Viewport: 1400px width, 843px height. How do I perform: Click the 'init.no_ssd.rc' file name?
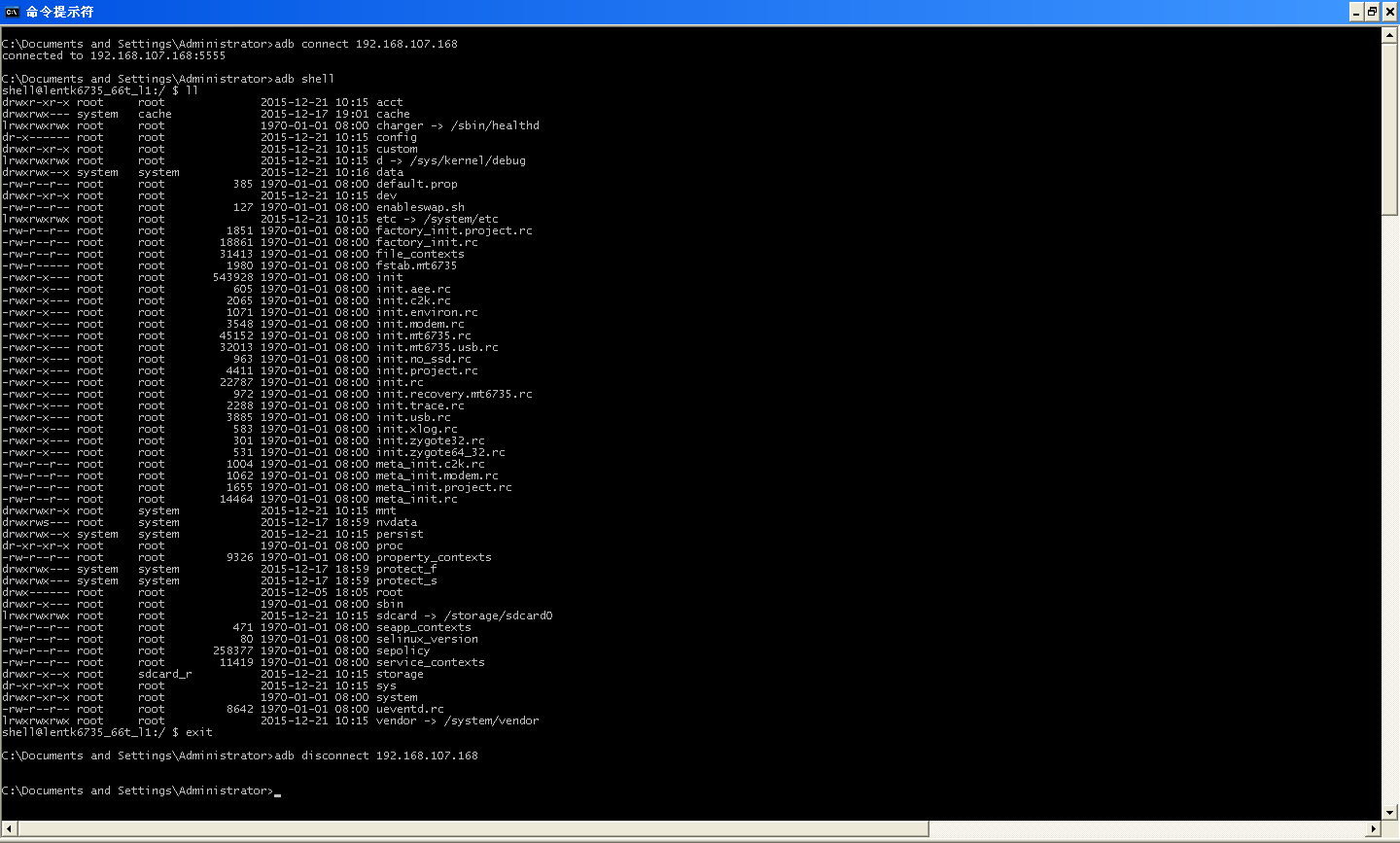tap(424, 359)
